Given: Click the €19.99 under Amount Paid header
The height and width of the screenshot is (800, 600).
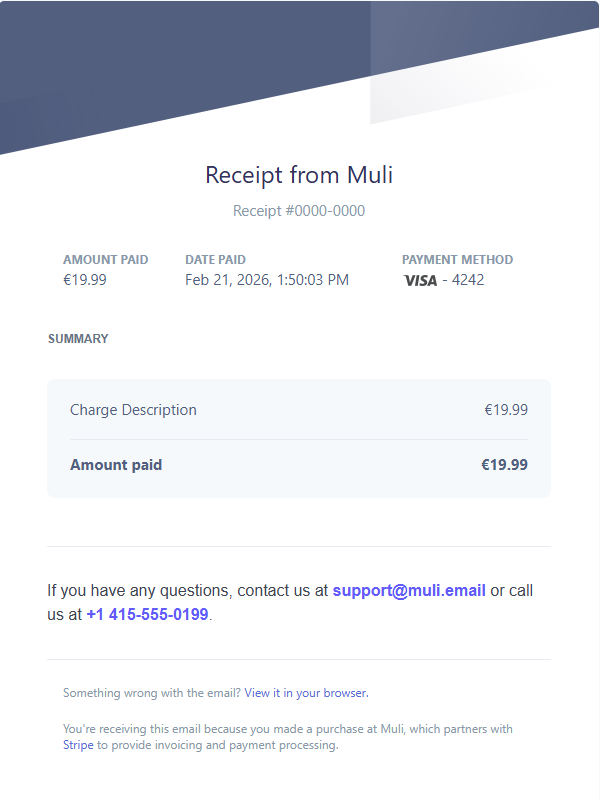Looking at the screenshot, I should [85, 280].
